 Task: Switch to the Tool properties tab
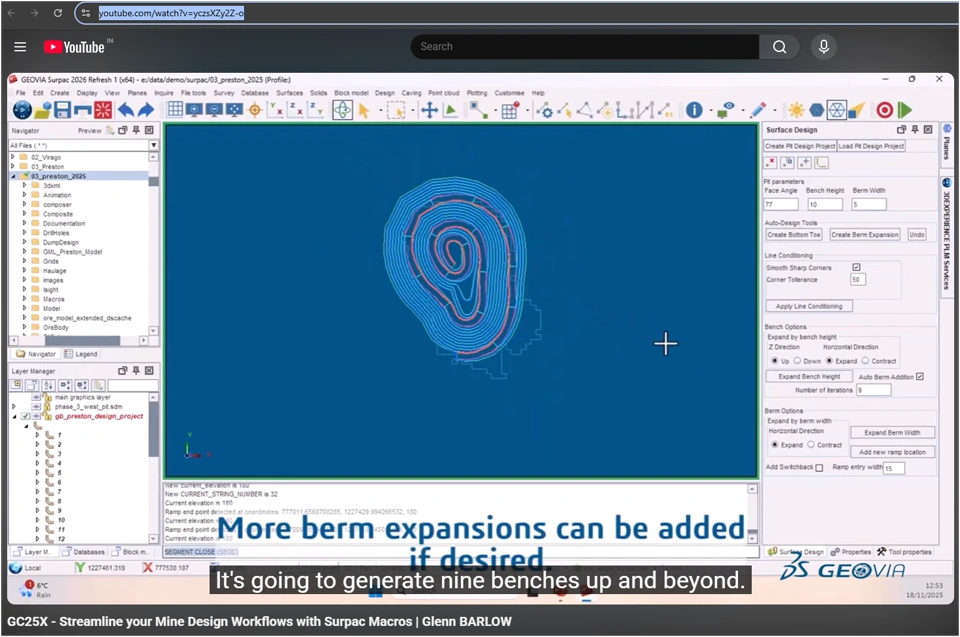point(904,552)
